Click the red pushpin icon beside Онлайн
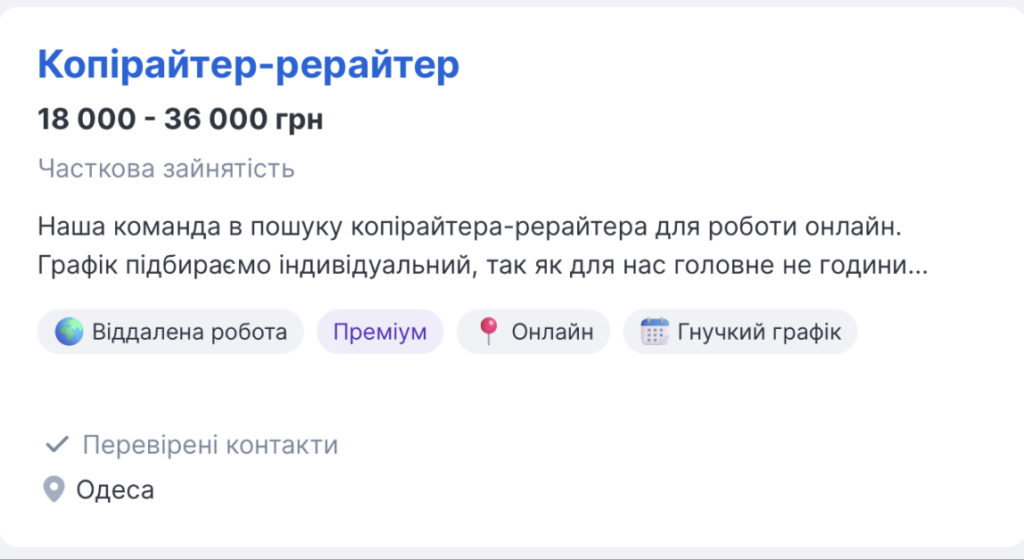Image resolution: width=1024 pixels, height=560 pixels. click(488, 332)
